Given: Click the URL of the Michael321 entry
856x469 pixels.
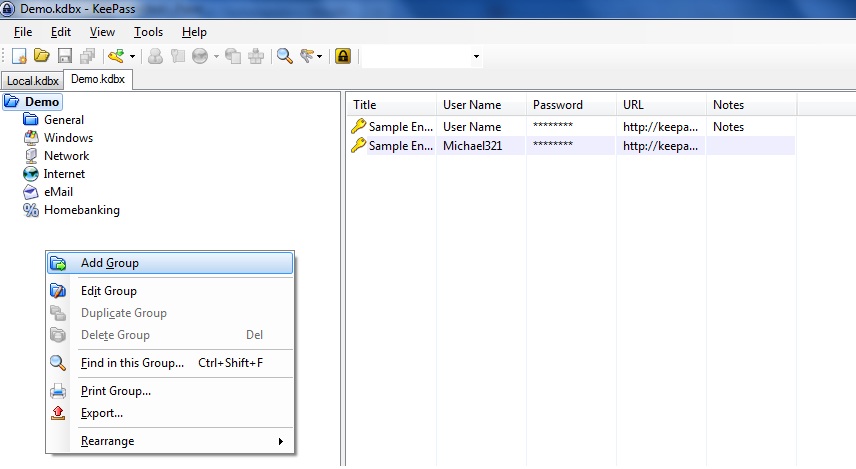Looking at the screenshot, I should pyautogui.click(x=661, y=146).
